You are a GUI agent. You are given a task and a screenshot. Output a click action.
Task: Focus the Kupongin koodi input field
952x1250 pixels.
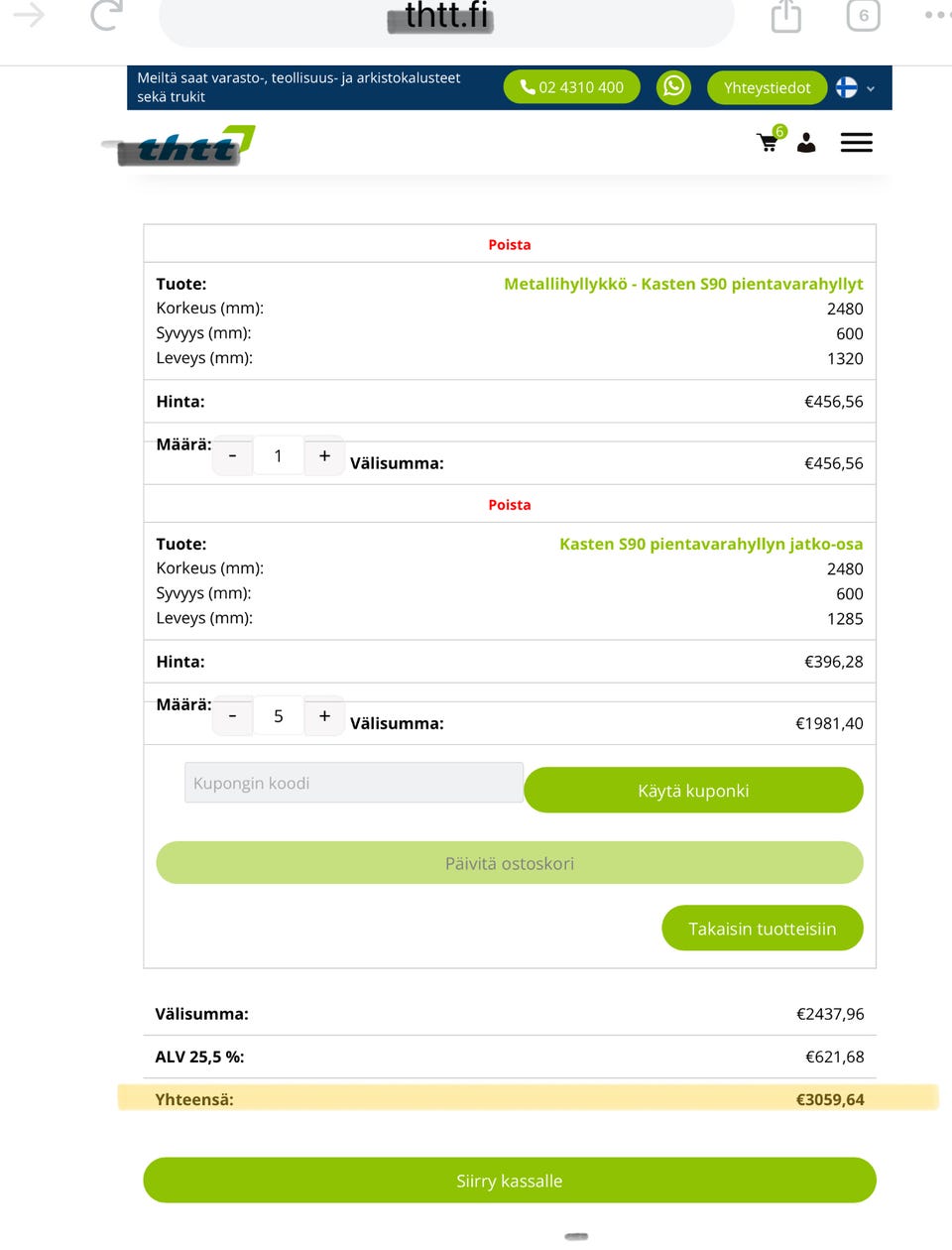click(354, 783)
